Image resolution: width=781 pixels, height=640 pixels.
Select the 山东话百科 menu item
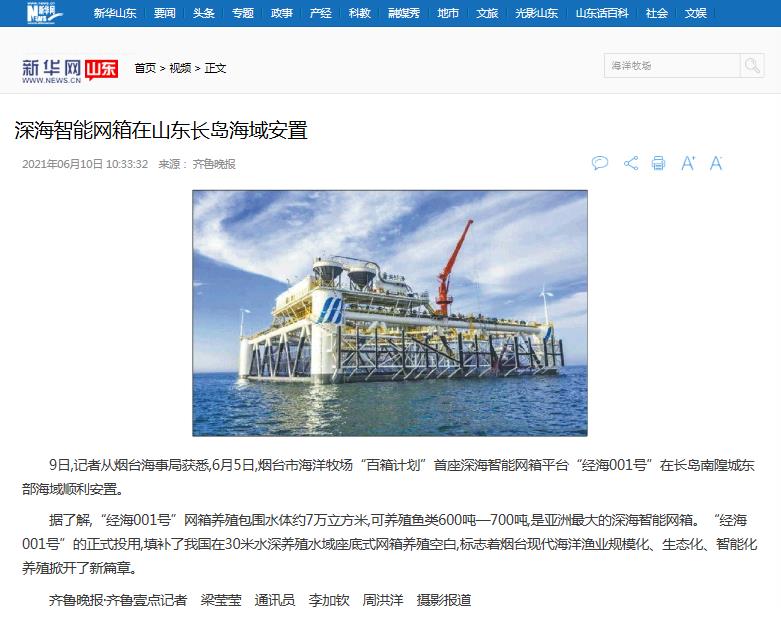point(602,13)
